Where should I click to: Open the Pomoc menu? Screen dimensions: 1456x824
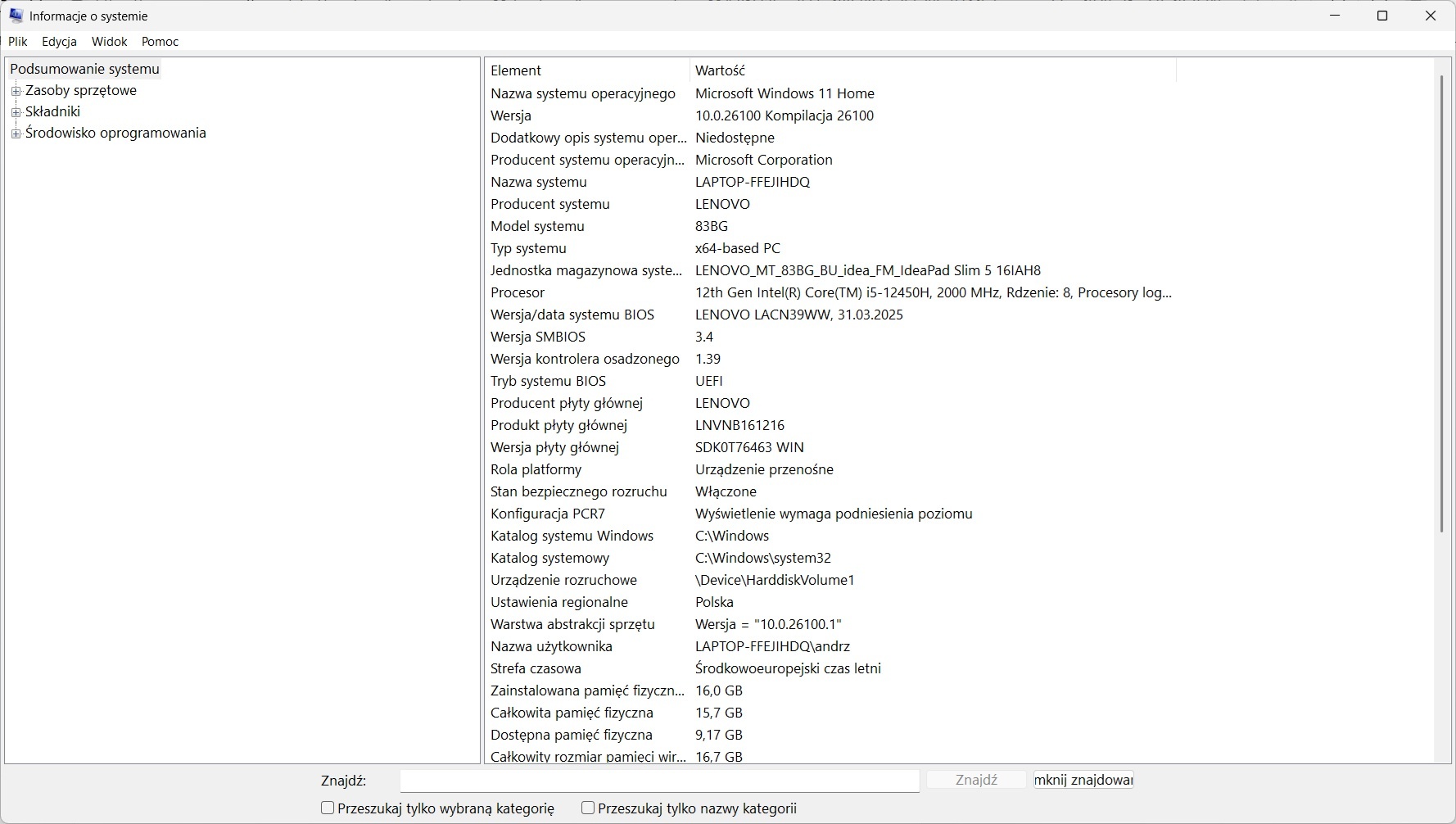click(x=160, y=42)
